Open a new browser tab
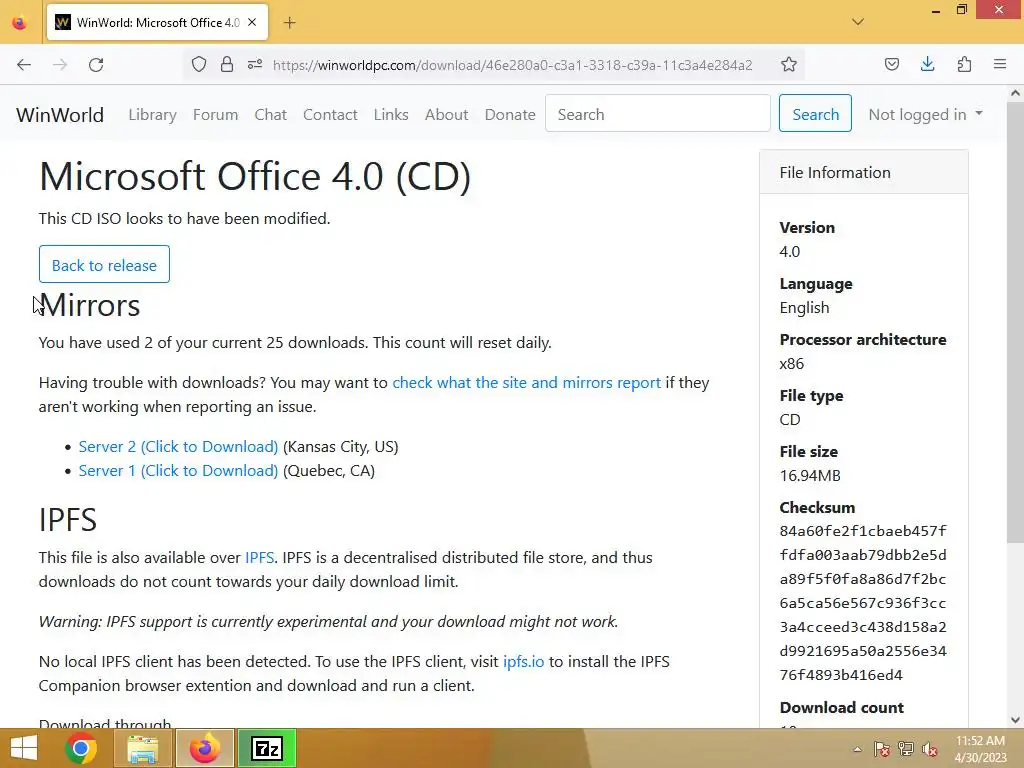Viewport: 1024px width, 768px height. [x=289, y=23]
